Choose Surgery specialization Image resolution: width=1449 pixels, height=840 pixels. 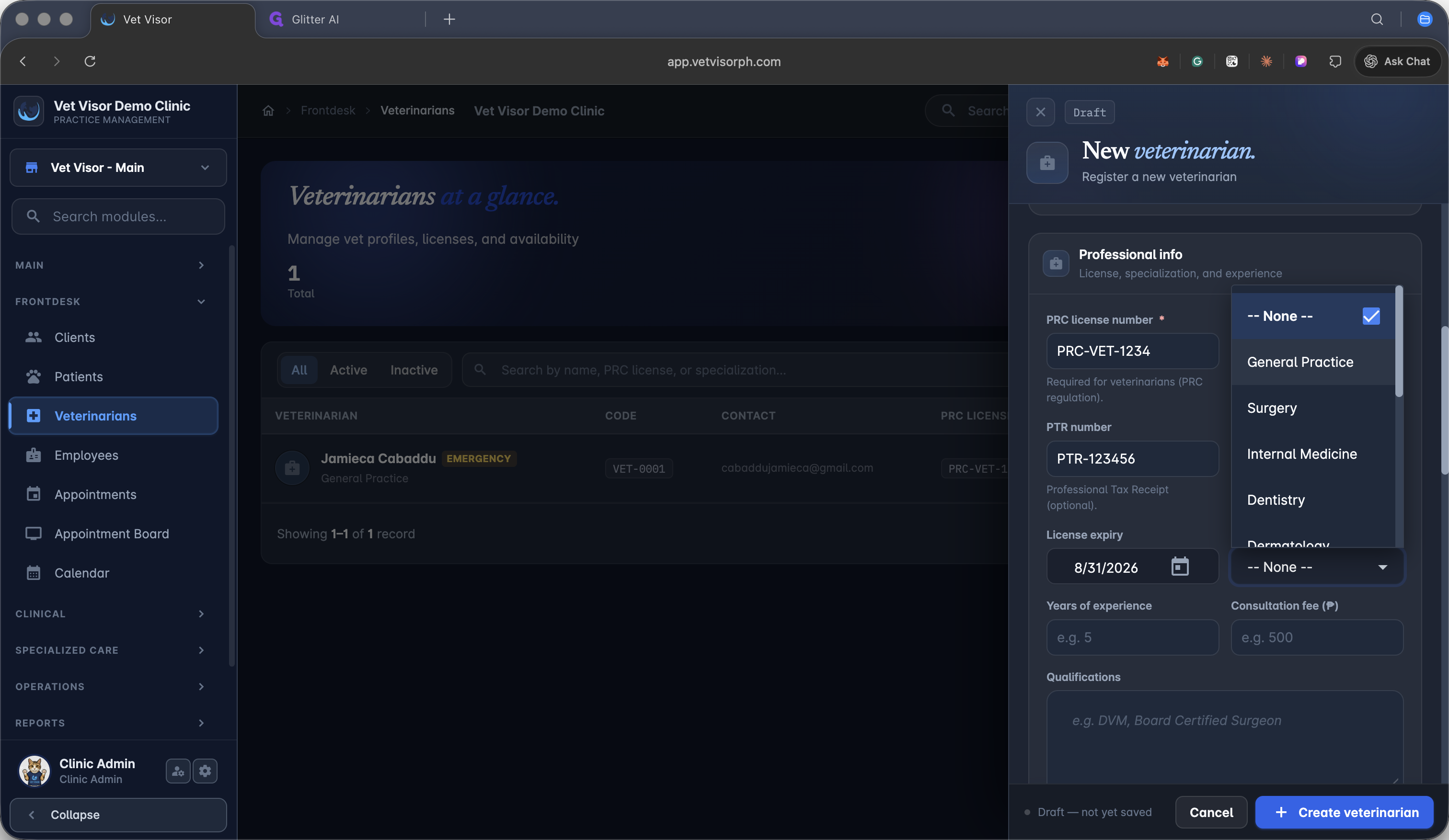click(1313, 408)
